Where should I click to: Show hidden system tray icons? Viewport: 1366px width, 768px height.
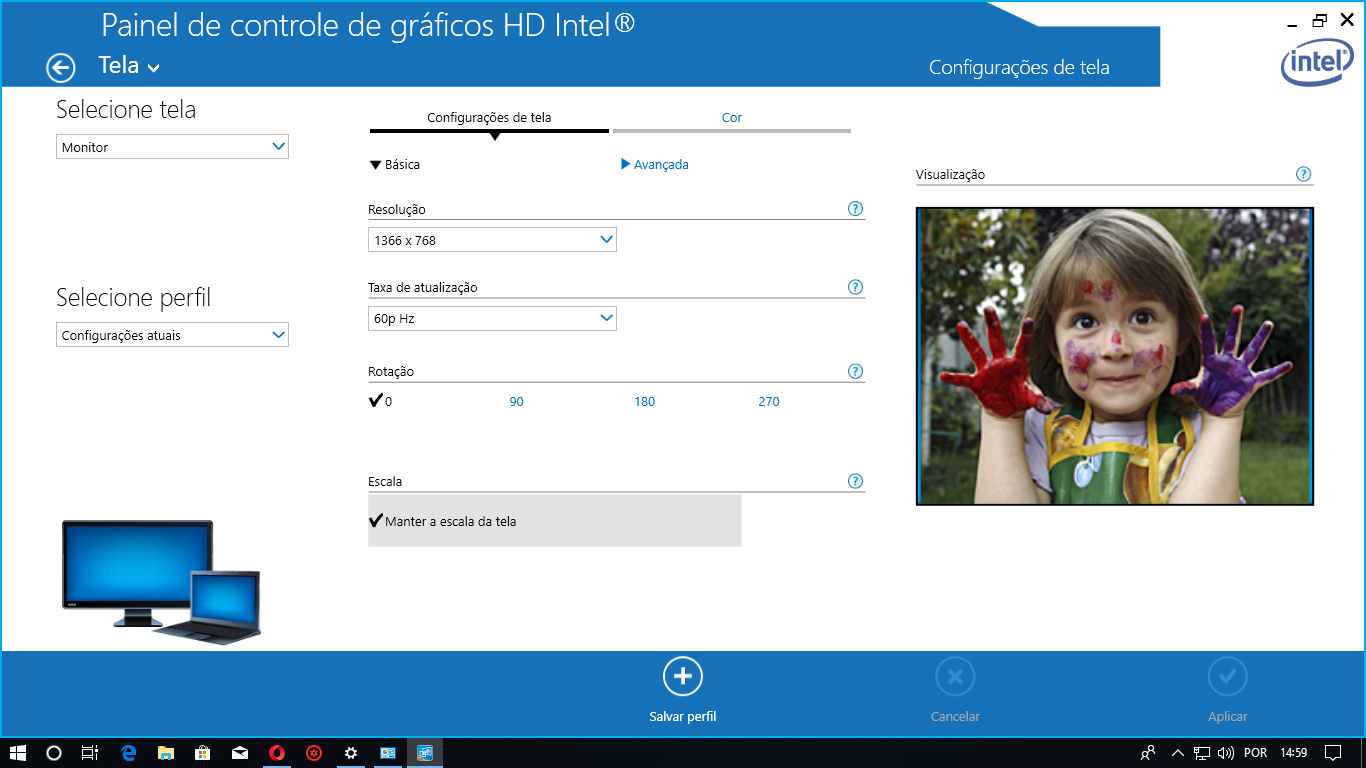click(x=1178, y=753)
